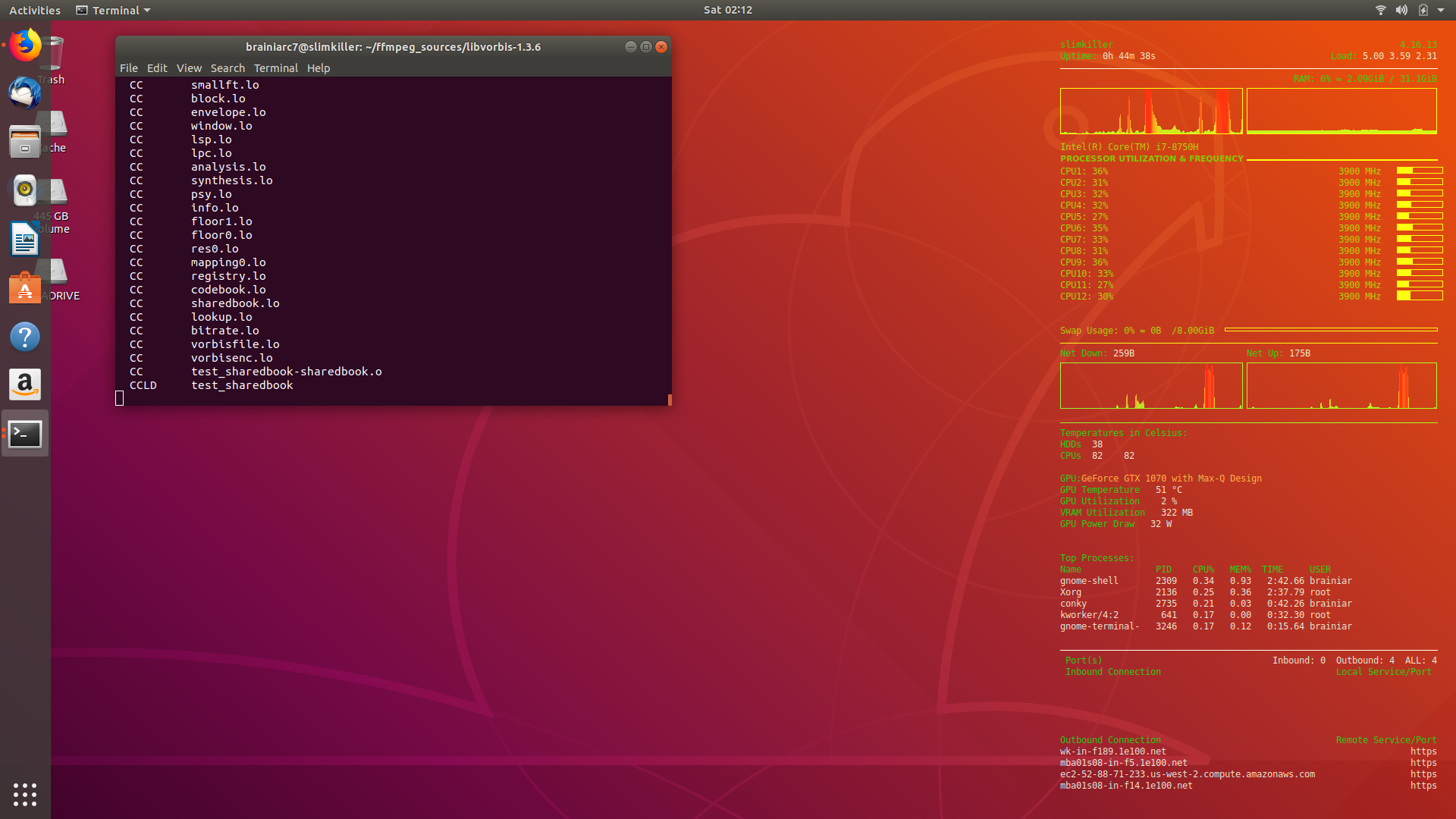
Task: Open the clock Sat 02:12 calendar
Action: point(727,10)
